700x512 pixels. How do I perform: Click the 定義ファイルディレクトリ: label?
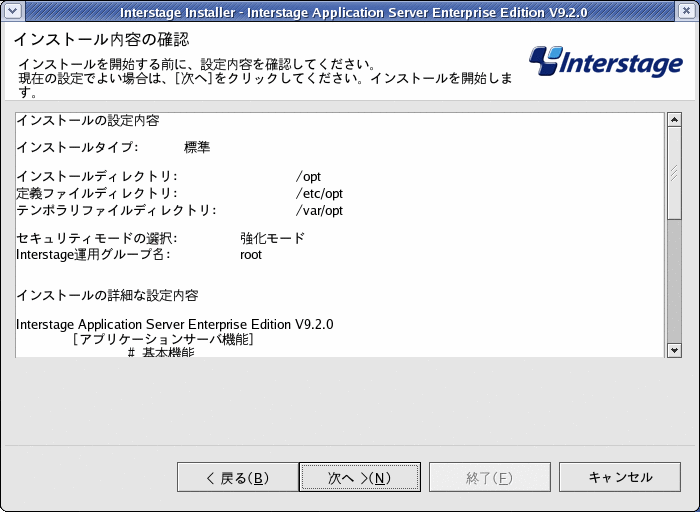pos(97,194)
